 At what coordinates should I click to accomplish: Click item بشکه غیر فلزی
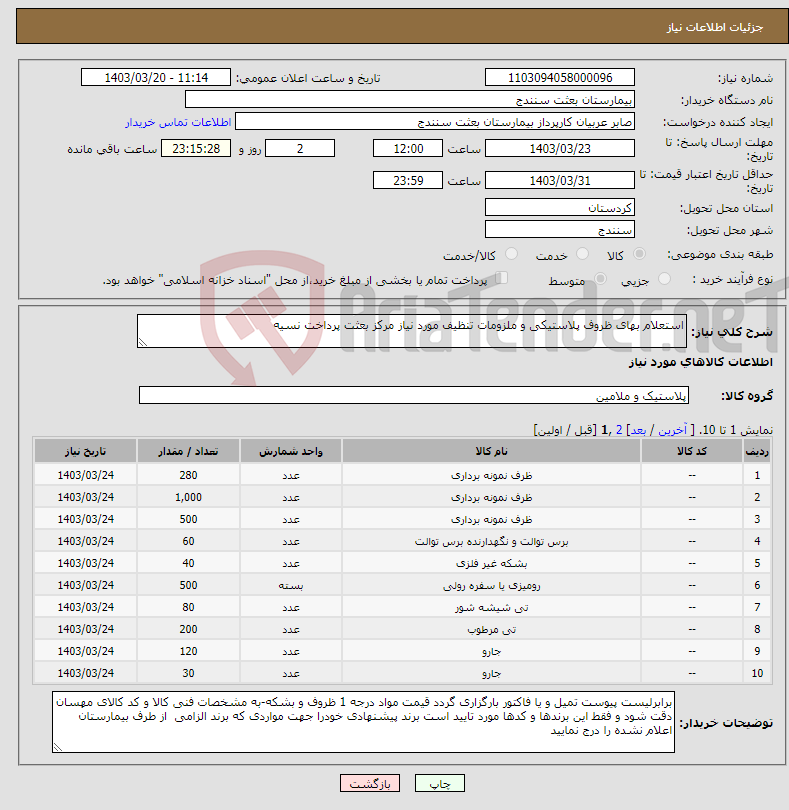tap(491, 563)
